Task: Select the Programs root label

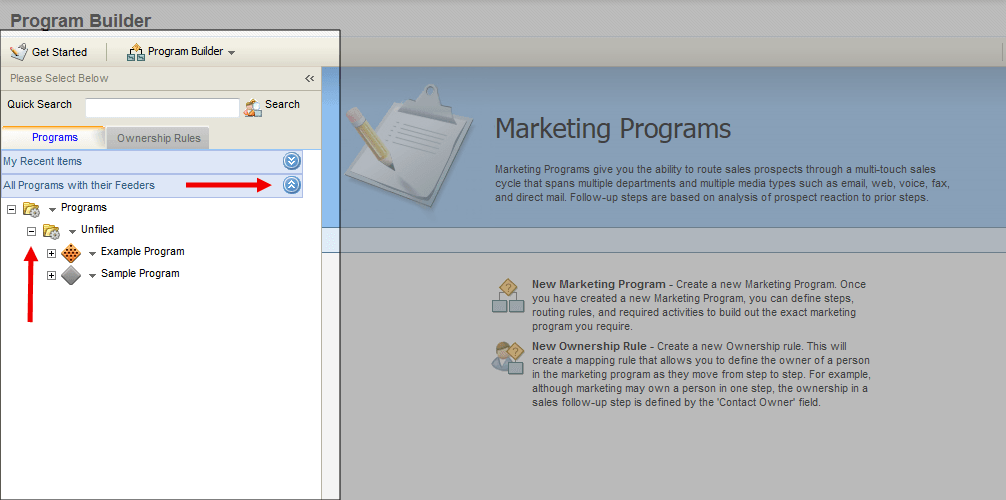Action: (x=84, y=207)
